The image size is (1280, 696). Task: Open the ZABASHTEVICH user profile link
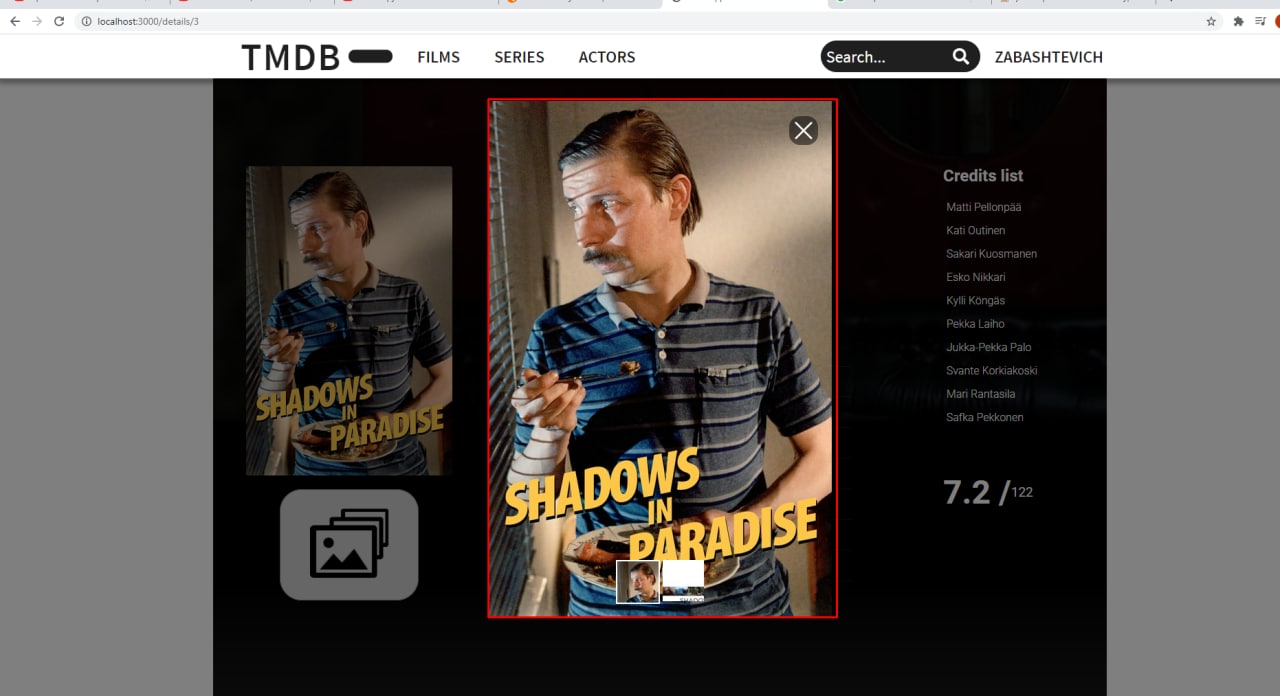click(x=1048, y=57)
